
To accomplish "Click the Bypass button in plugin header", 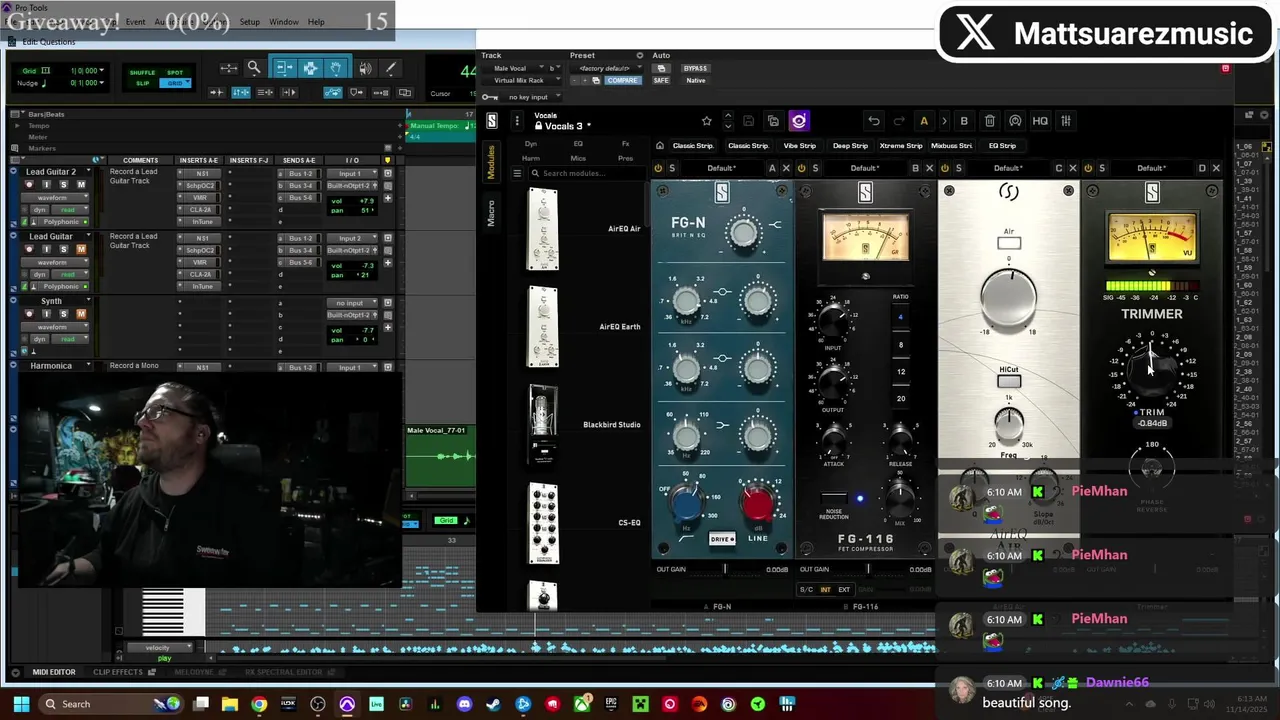I will pos(695,68).
